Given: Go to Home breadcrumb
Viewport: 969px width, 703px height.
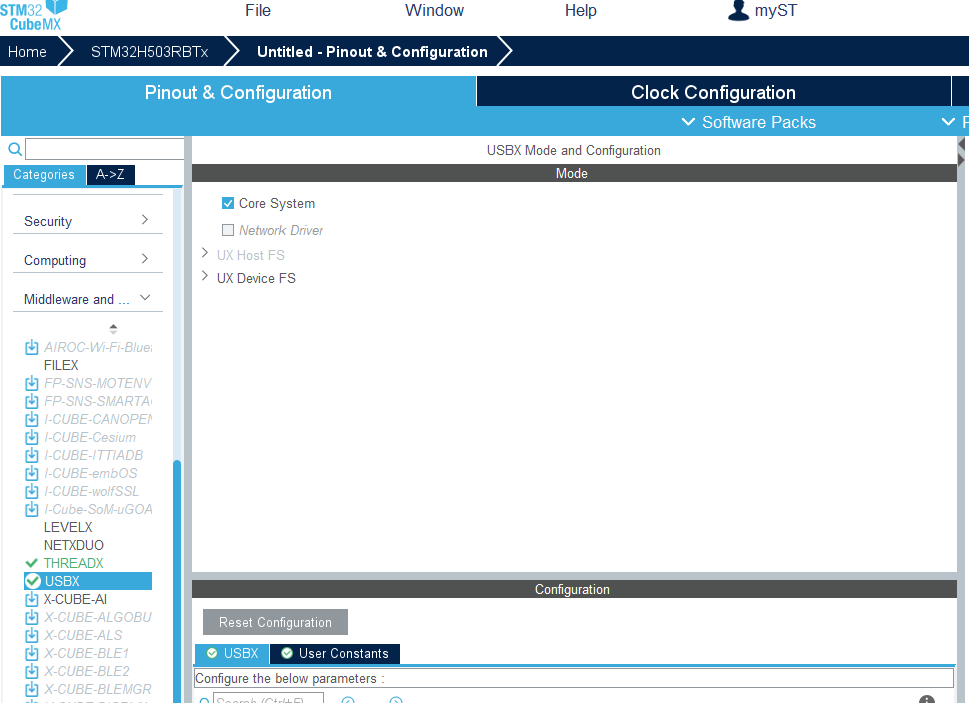Looking at the screenshot, I should coord(27,52).
